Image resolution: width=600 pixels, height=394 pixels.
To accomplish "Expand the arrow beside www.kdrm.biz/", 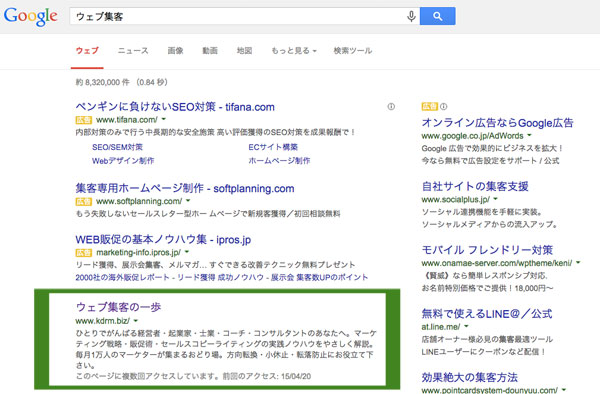I will pos(136,321).
